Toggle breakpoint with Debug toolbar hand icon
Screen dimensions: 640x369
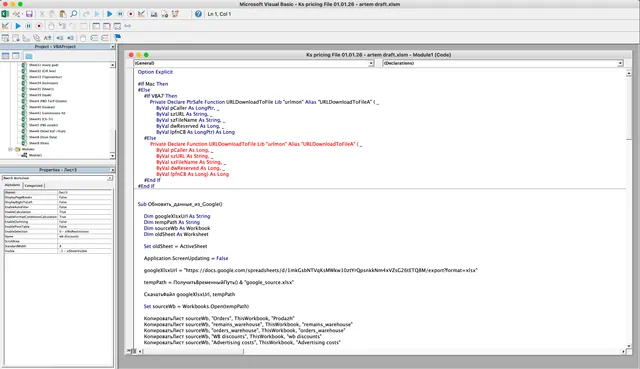51,26
